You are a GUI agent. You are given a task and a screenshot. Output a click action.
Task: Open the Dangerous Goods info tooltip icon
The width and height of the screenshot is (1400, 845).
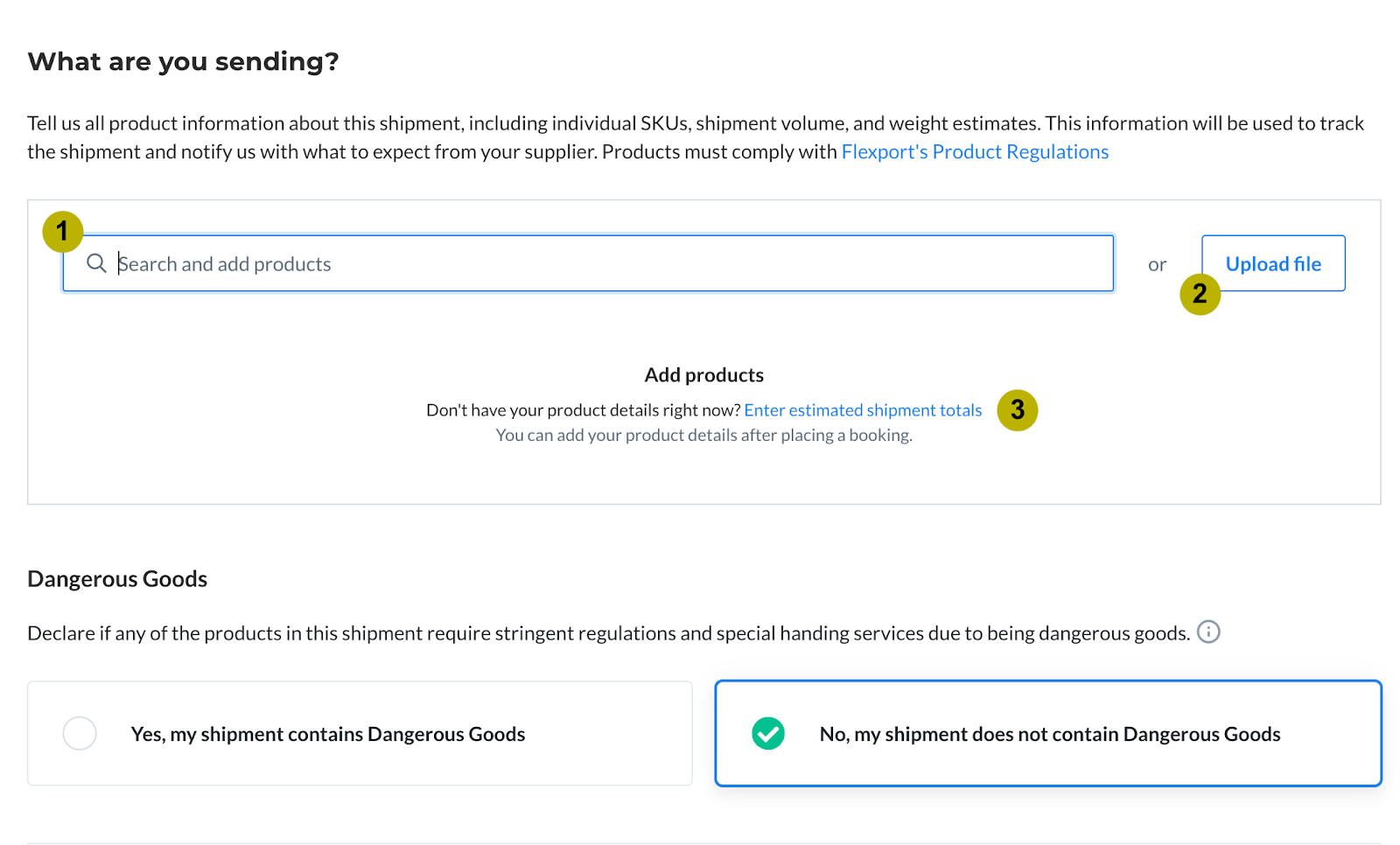point(1208,632)
